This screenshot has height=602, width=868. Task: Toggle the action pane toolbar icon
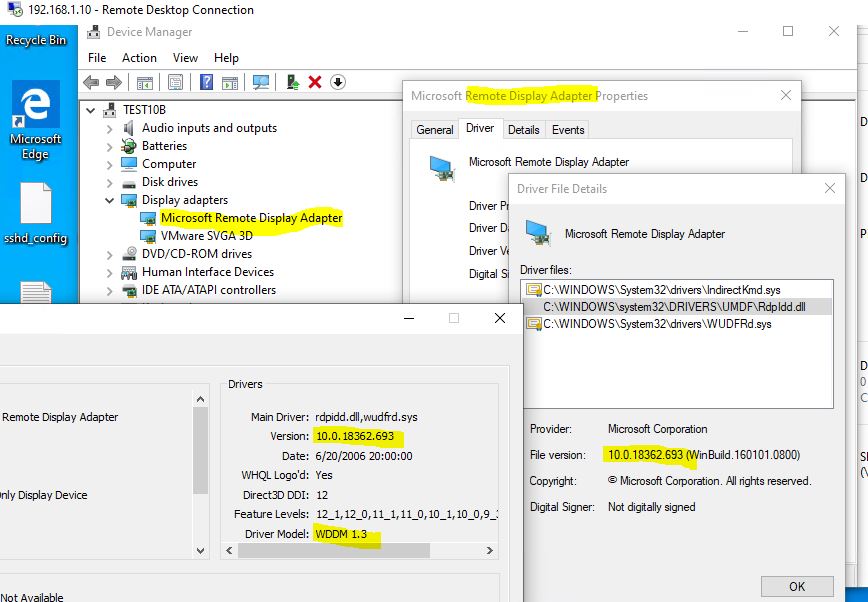(x=230, y=83)
